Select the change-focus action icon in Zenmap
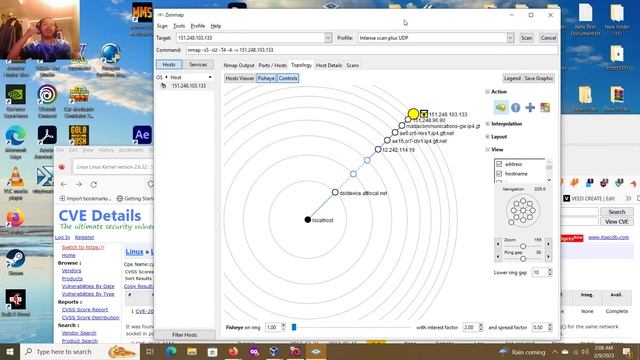The width and height of the screenshot is (640, 360). pos(501,107)
